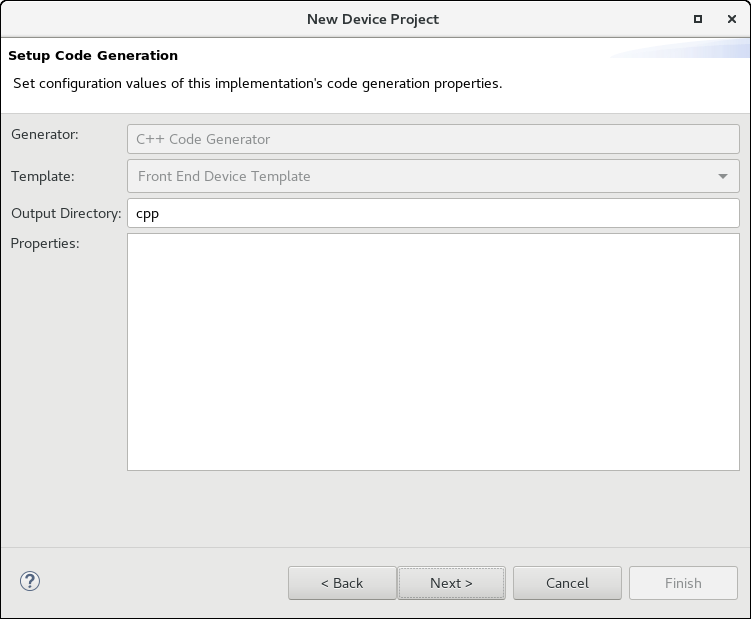Screen dimensions: 751x619
Task: Maximize the New Device Project window
Action: [697, 18]
